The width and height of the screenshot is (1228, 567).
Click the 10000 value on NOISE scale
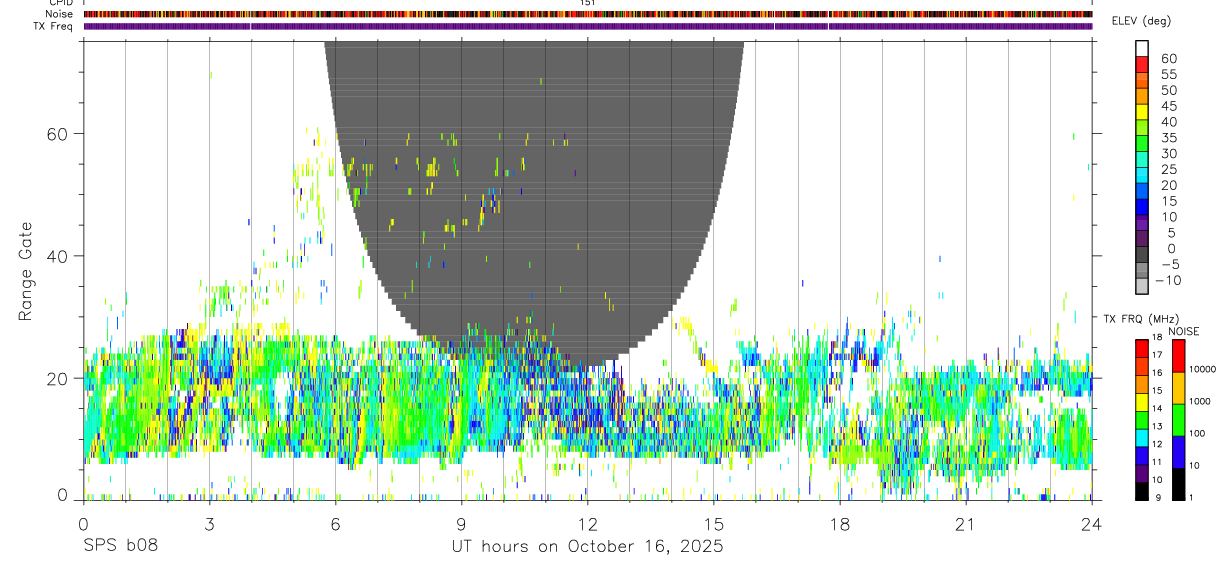coord(1202,370)
